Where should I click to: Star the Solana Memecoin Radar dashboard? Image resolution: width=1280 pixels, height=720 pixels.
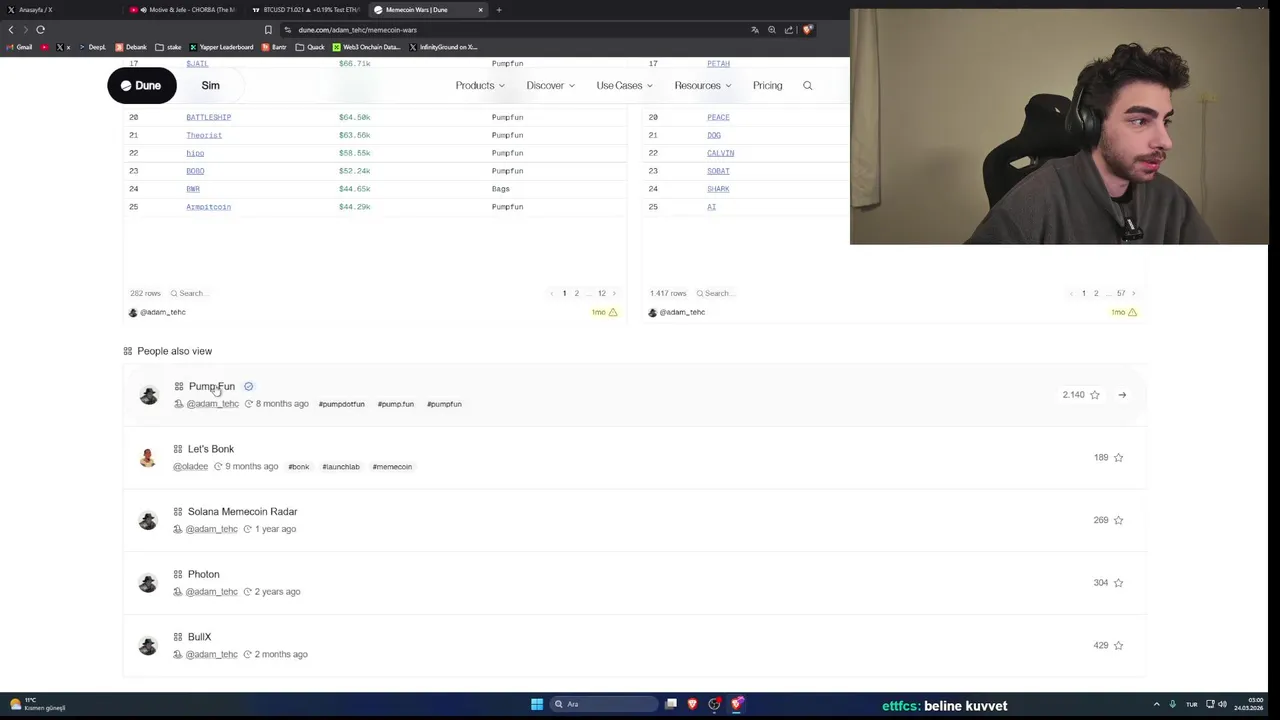coord(1118,520)
